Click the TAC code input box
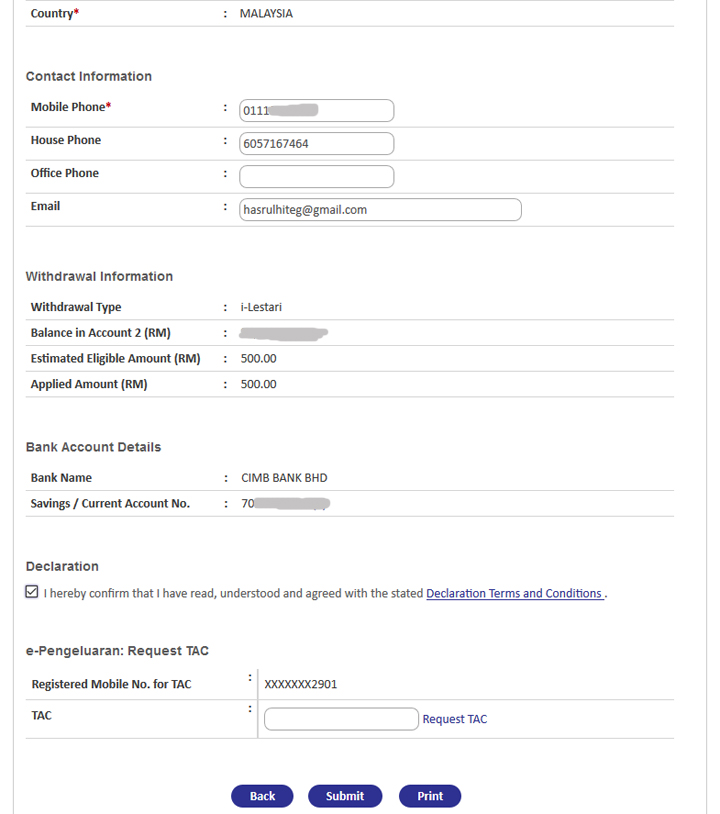720x814 pixels. 341,719
